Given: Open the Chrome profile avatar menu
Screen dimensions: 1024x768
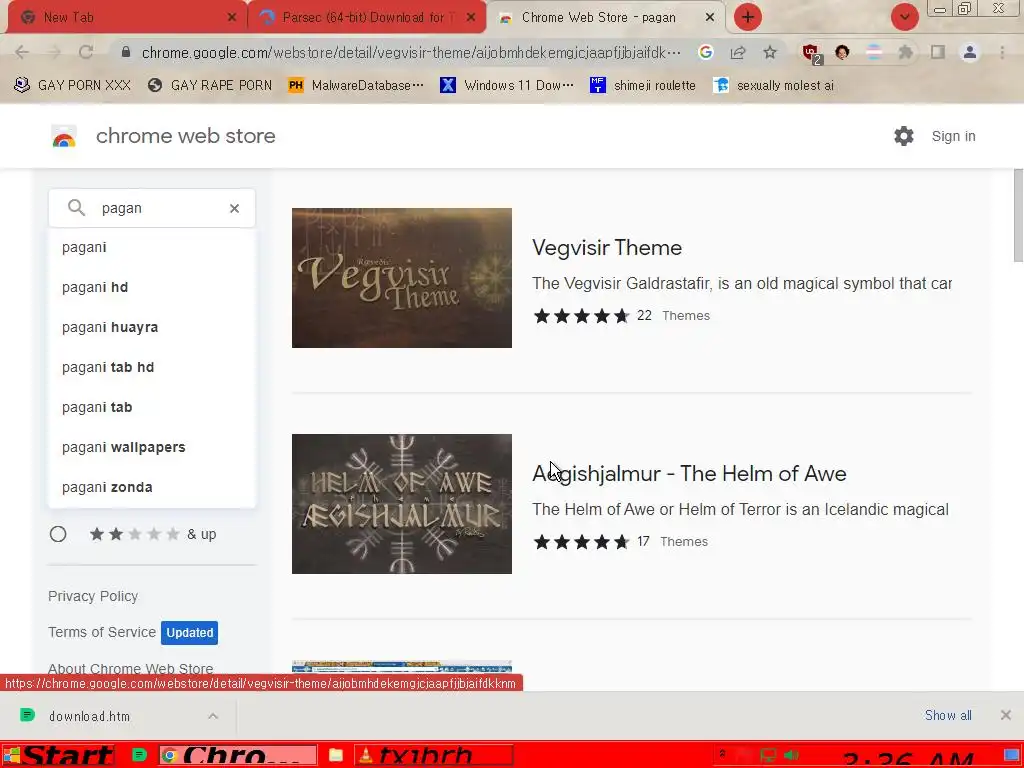Looking at the screenshot, I should [x=970, y=52].
